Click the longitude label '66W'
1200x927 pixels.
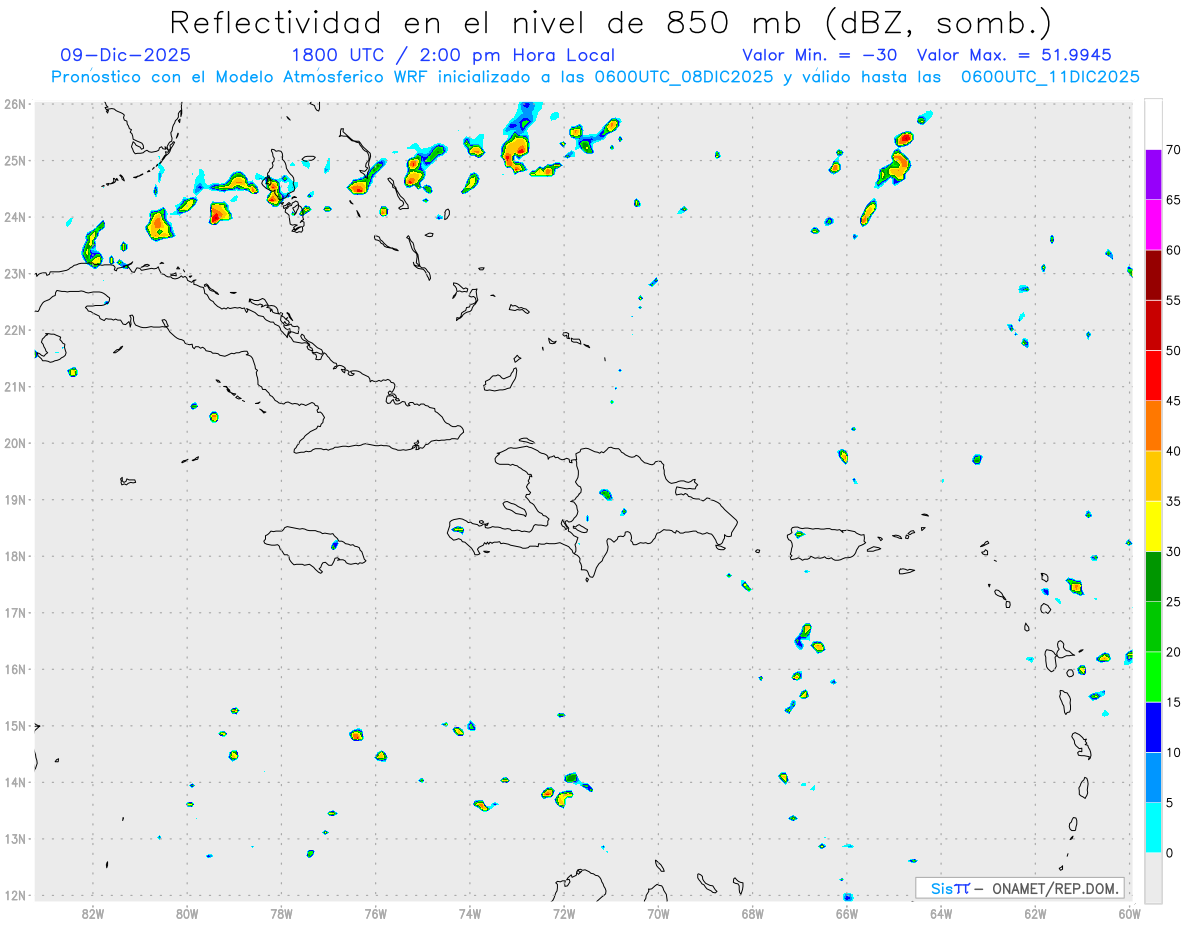point(847,913)
